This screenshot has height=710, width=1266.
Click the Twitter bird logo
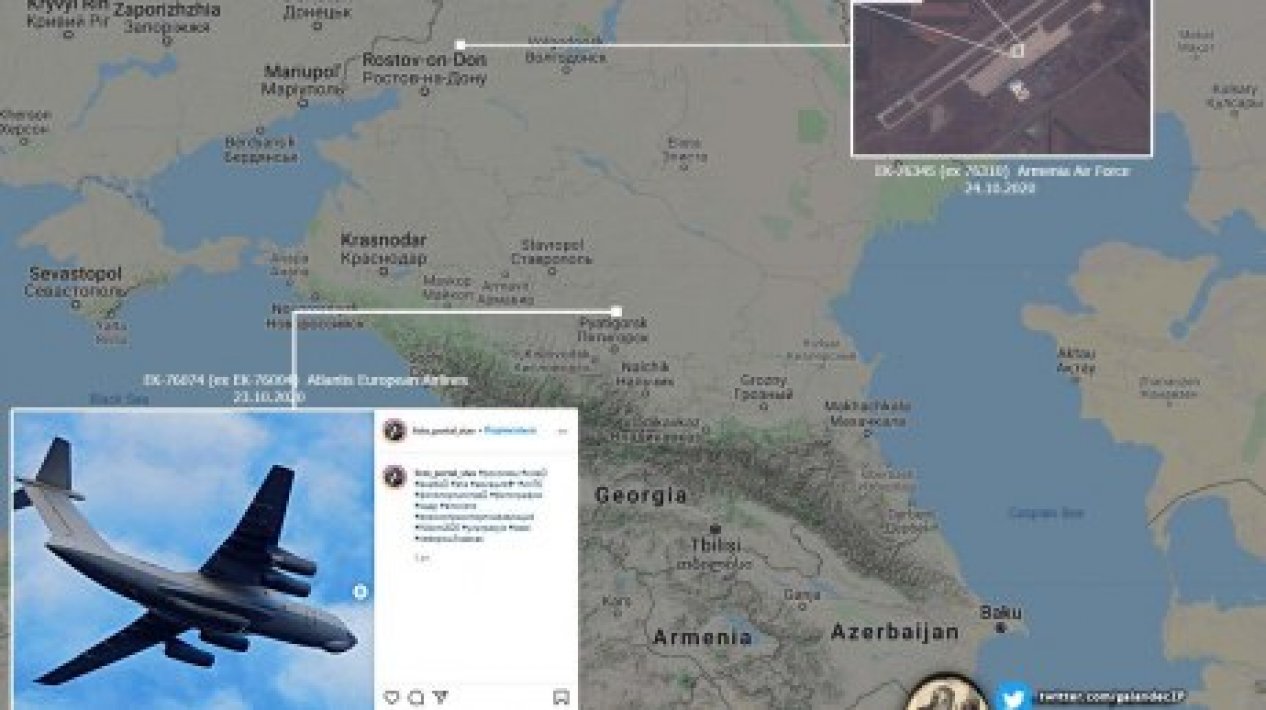tap(1013, 695)
